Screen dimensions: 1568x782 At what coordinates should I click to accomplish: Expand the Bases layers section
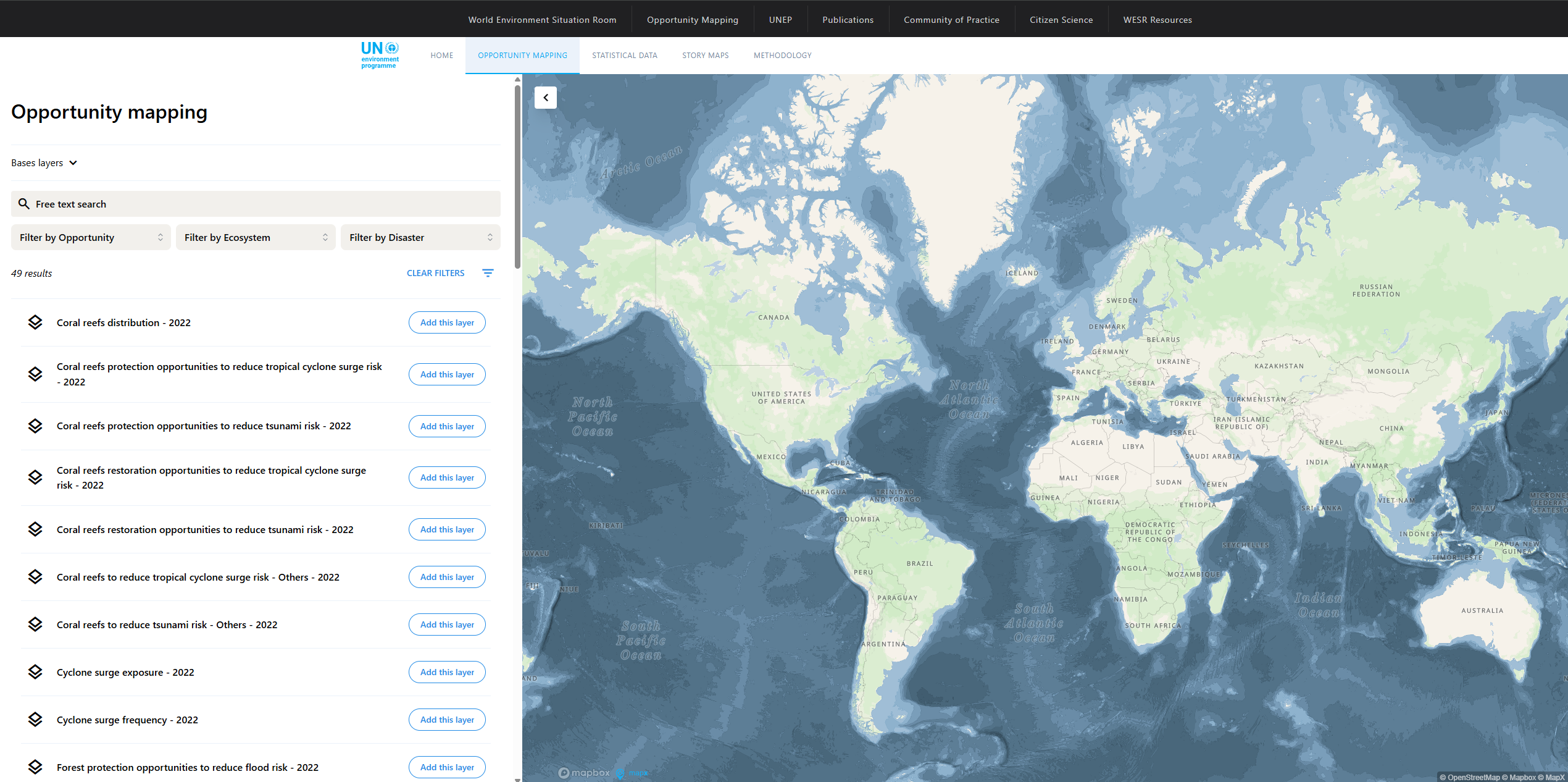[x=44, y=163]
